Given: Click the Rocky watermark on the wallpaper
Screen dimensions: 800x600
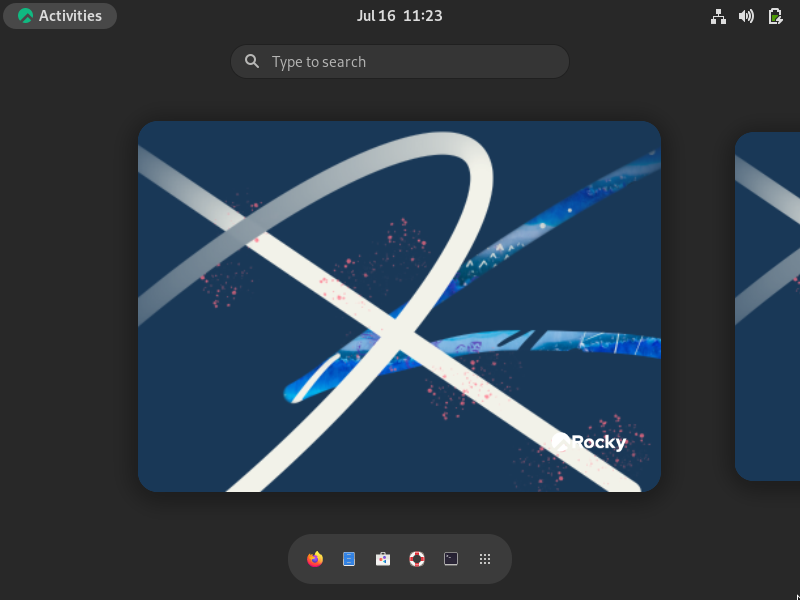Looking at the screenshot, I should click(591, 441).
